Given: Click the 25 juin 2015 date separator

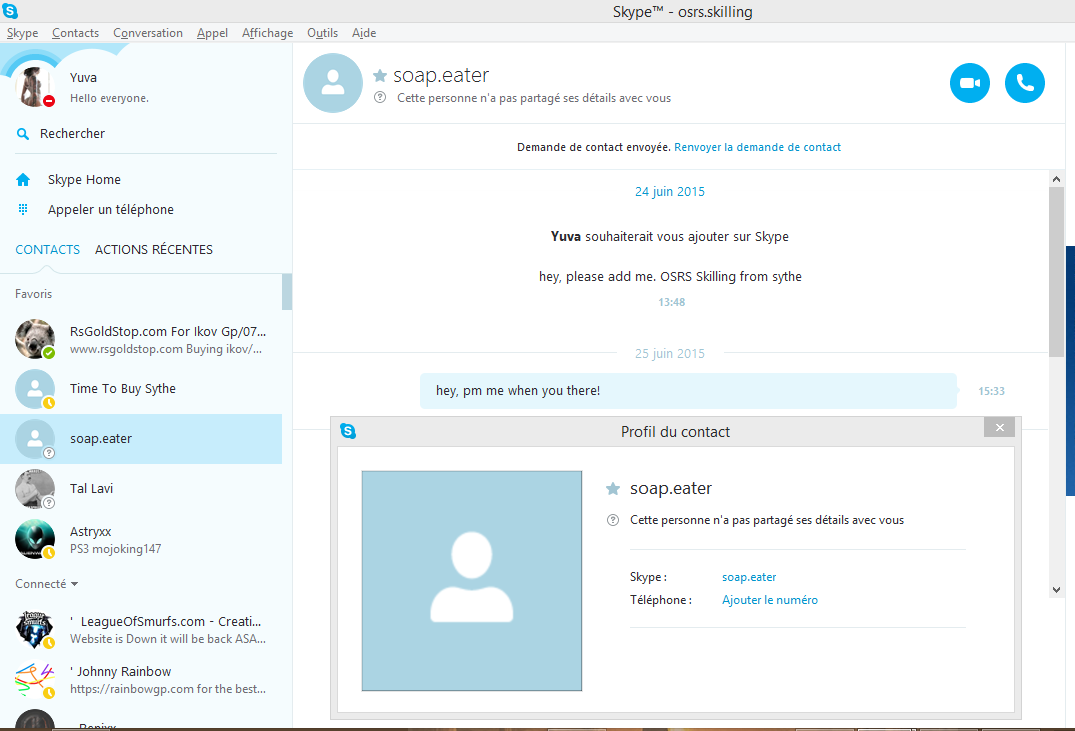Looking at the screenshot, I should click(x=670, y=353).
